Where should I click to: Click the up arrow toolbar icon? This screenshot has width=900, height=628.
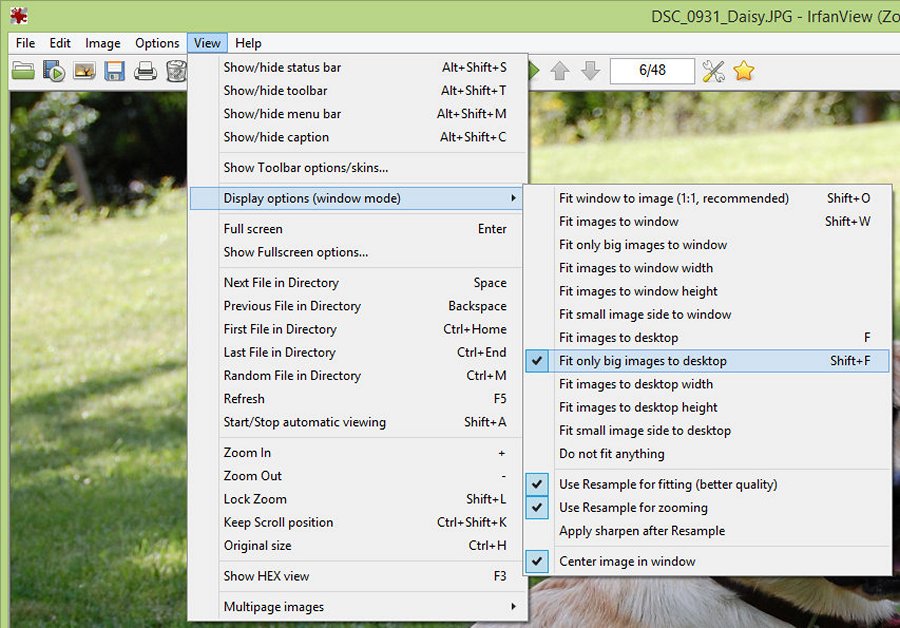(x=560, y=71)
